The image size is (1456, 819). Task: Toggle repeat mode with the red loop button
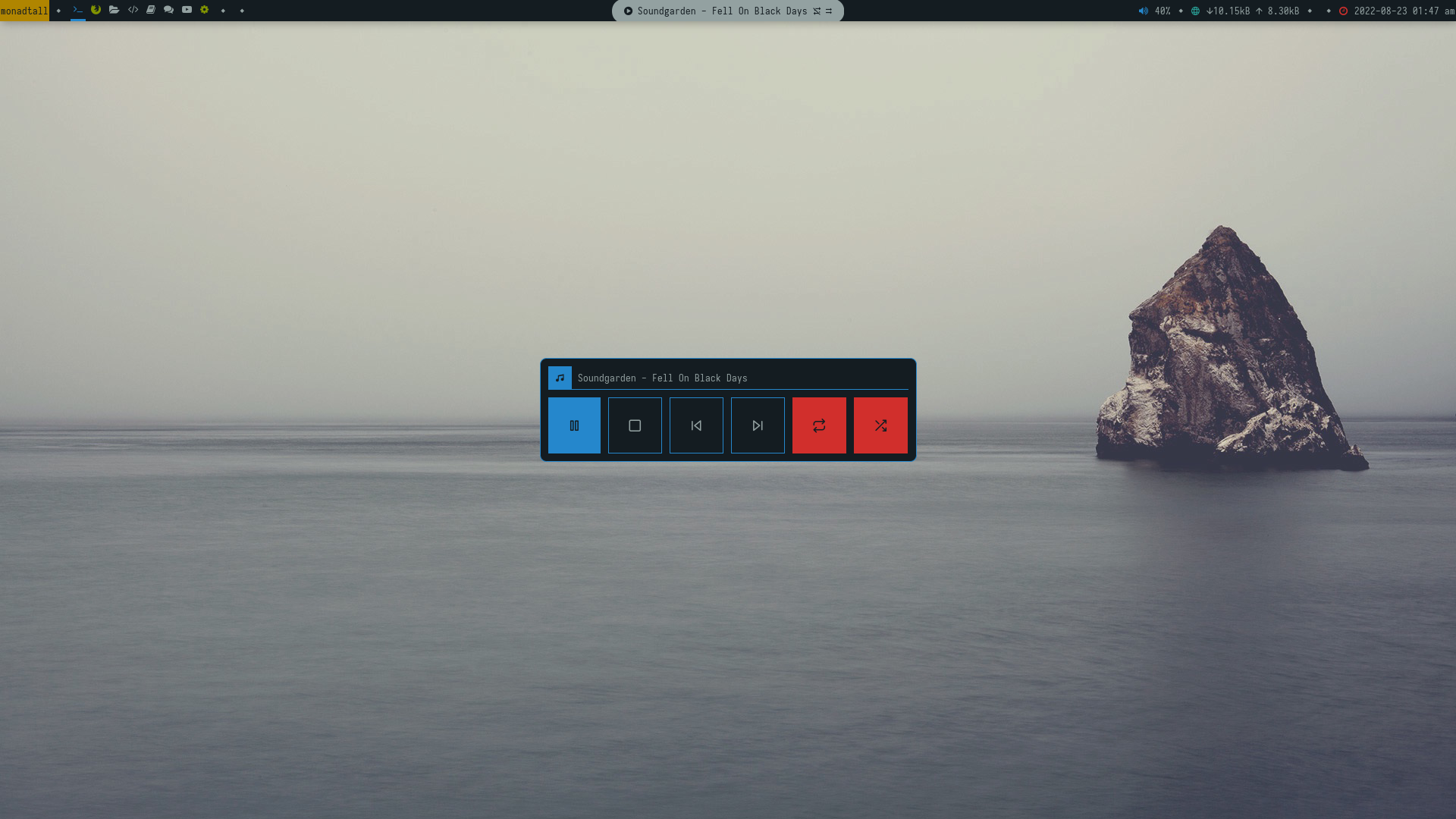(x=819, y=425)
